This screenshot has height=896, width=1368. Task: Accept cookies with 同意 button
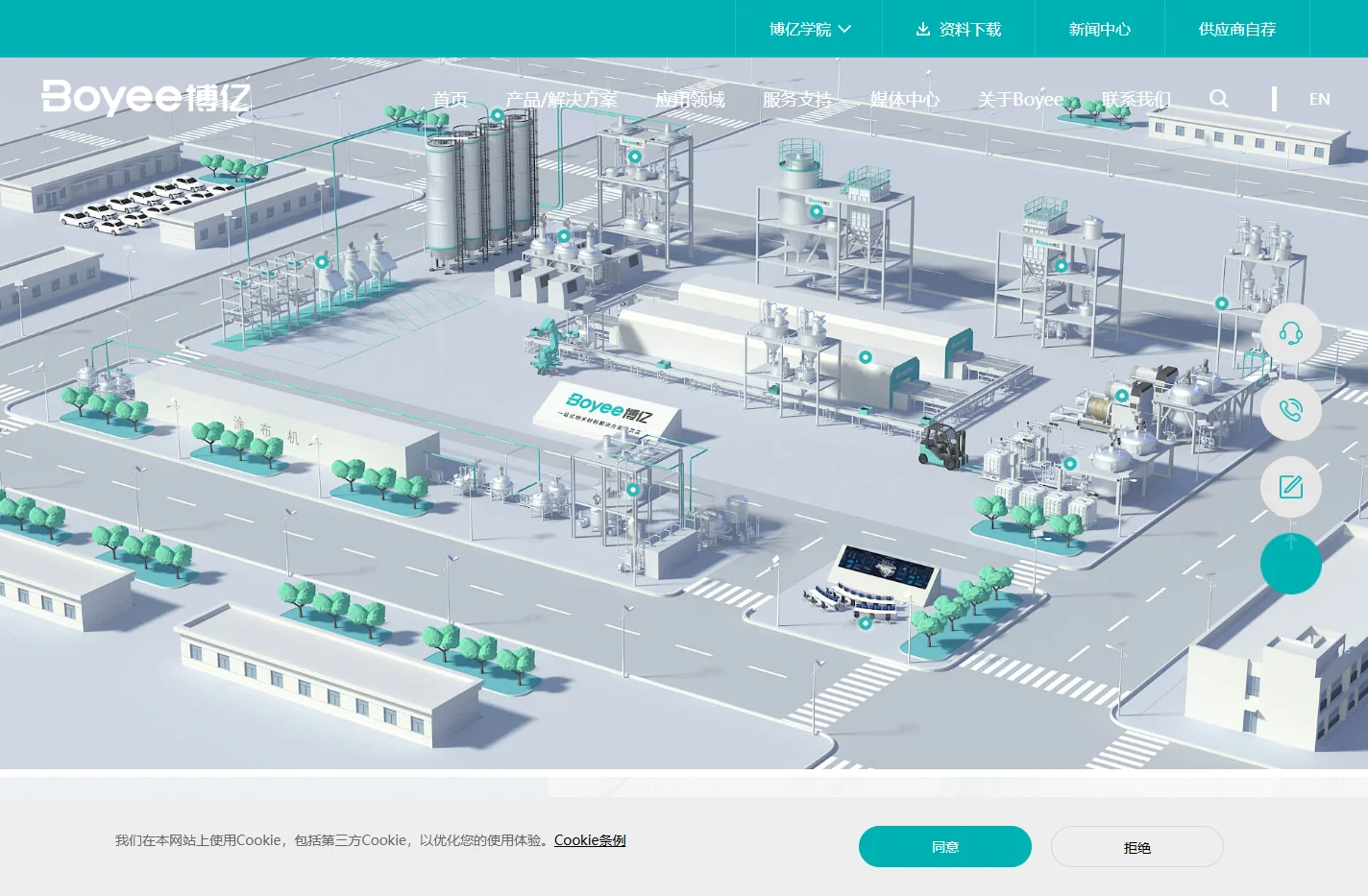click(945, 847)
